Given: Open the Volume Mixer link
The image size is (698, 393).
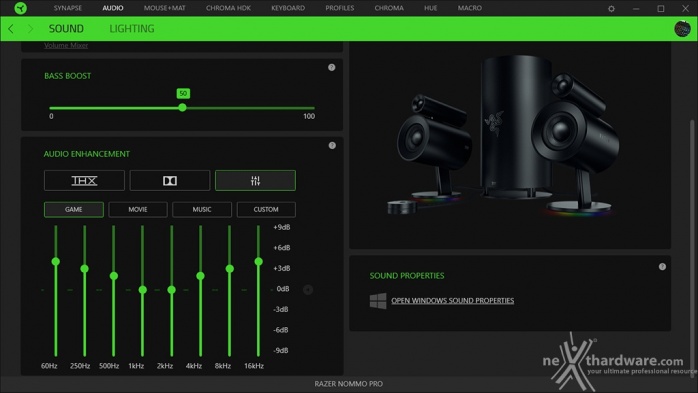Looking at the screenshot, I should [66, 45].
